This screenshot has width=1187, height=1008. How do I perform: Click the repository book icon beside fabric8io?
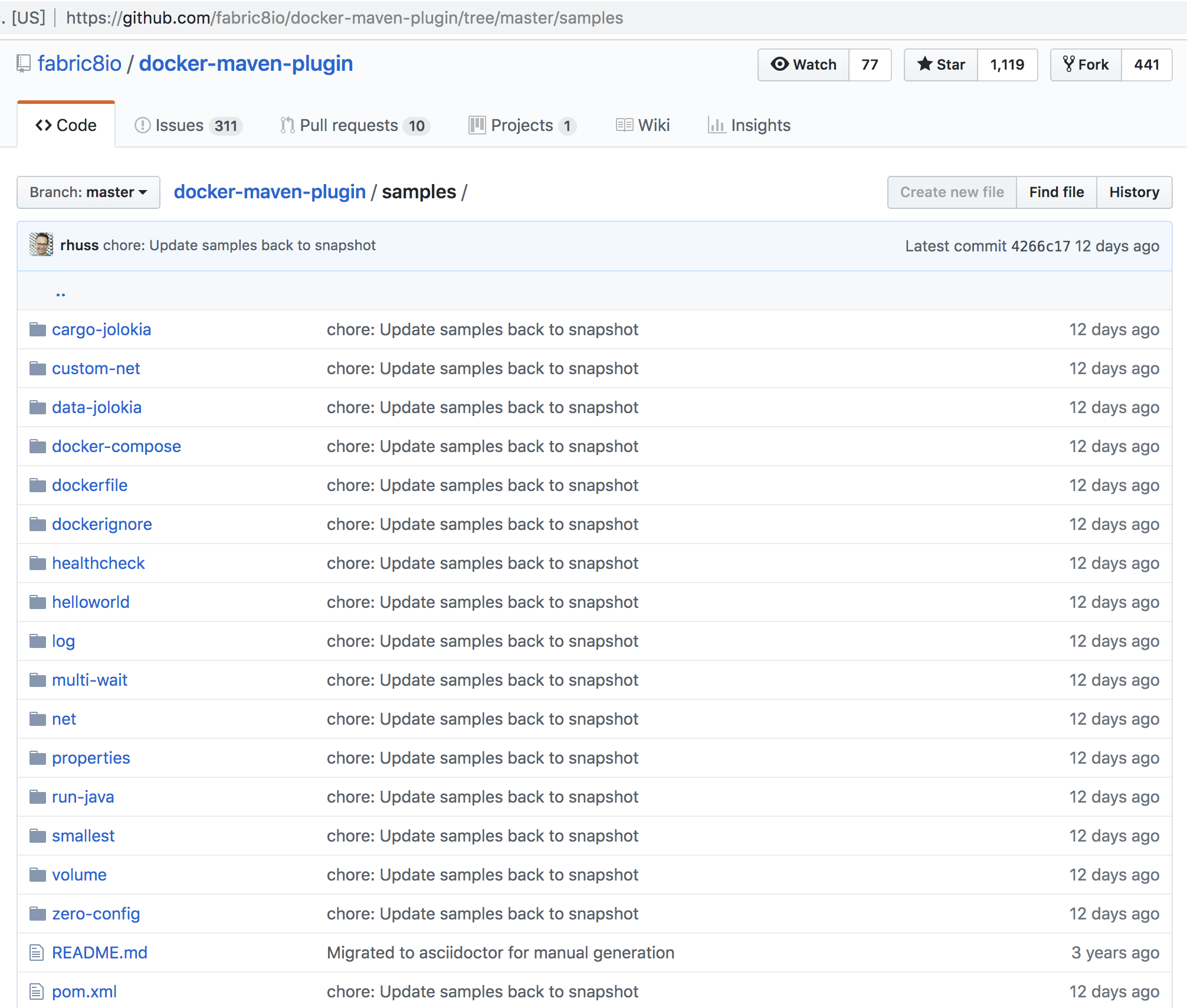(x=23, y=64)
